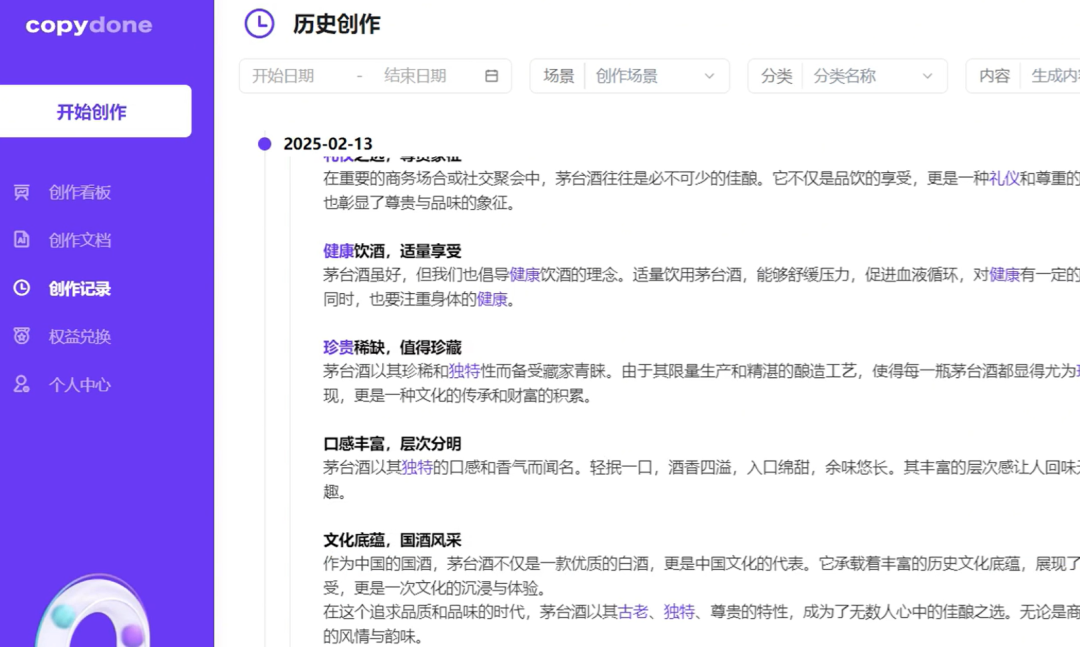
Task: Click 独特 link in 茅台酒以其独特的口感
Action: coord(417,468)
